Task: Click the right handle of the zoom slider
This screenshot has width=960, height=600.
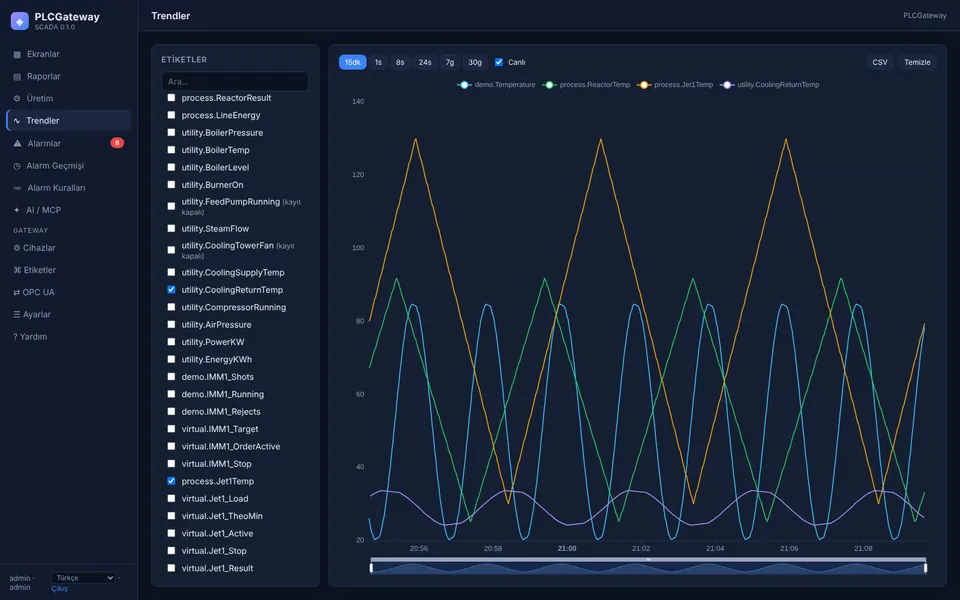Action: 925,568
